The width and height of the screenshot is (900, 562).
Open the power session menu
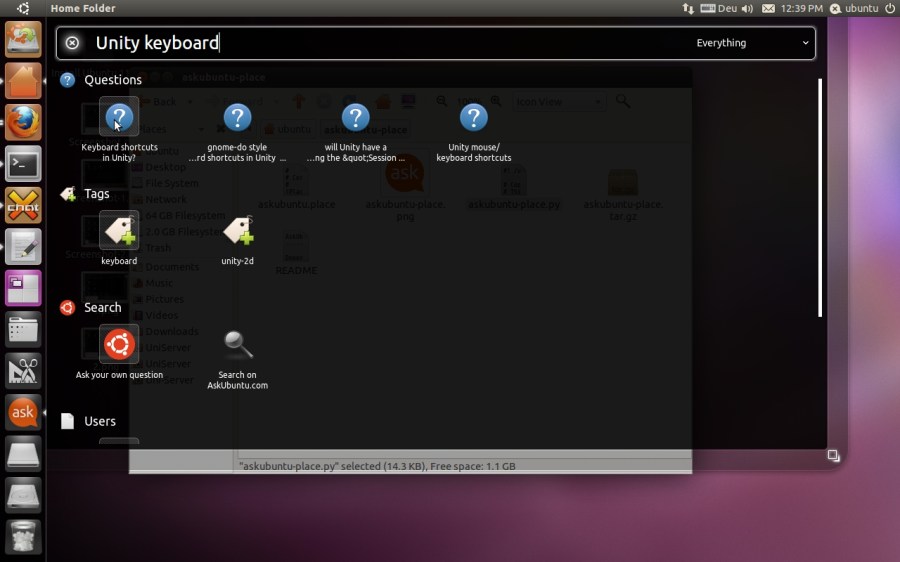tap(889, 8)
